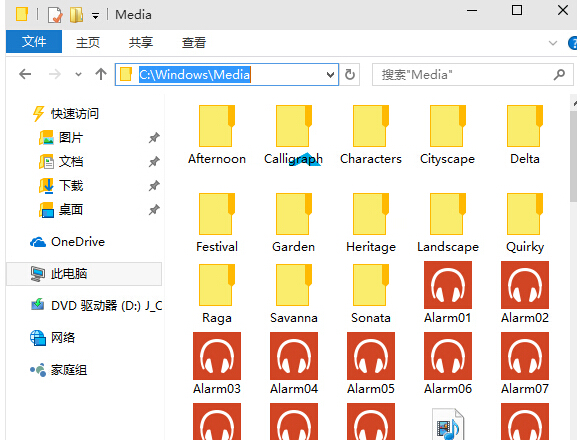Select the video/music media file icon

click(x=448, y=424)
